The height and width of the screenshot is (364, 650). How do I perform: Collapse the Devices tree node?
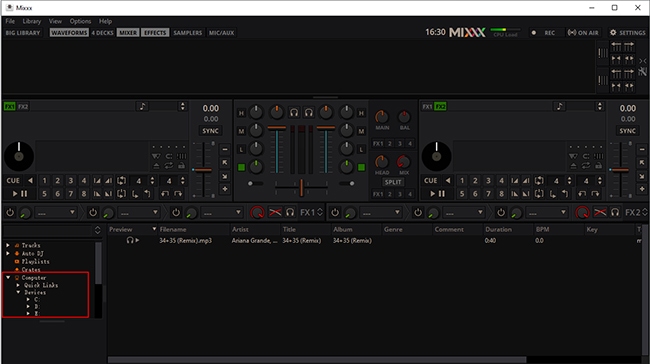[x=18, y=292]
